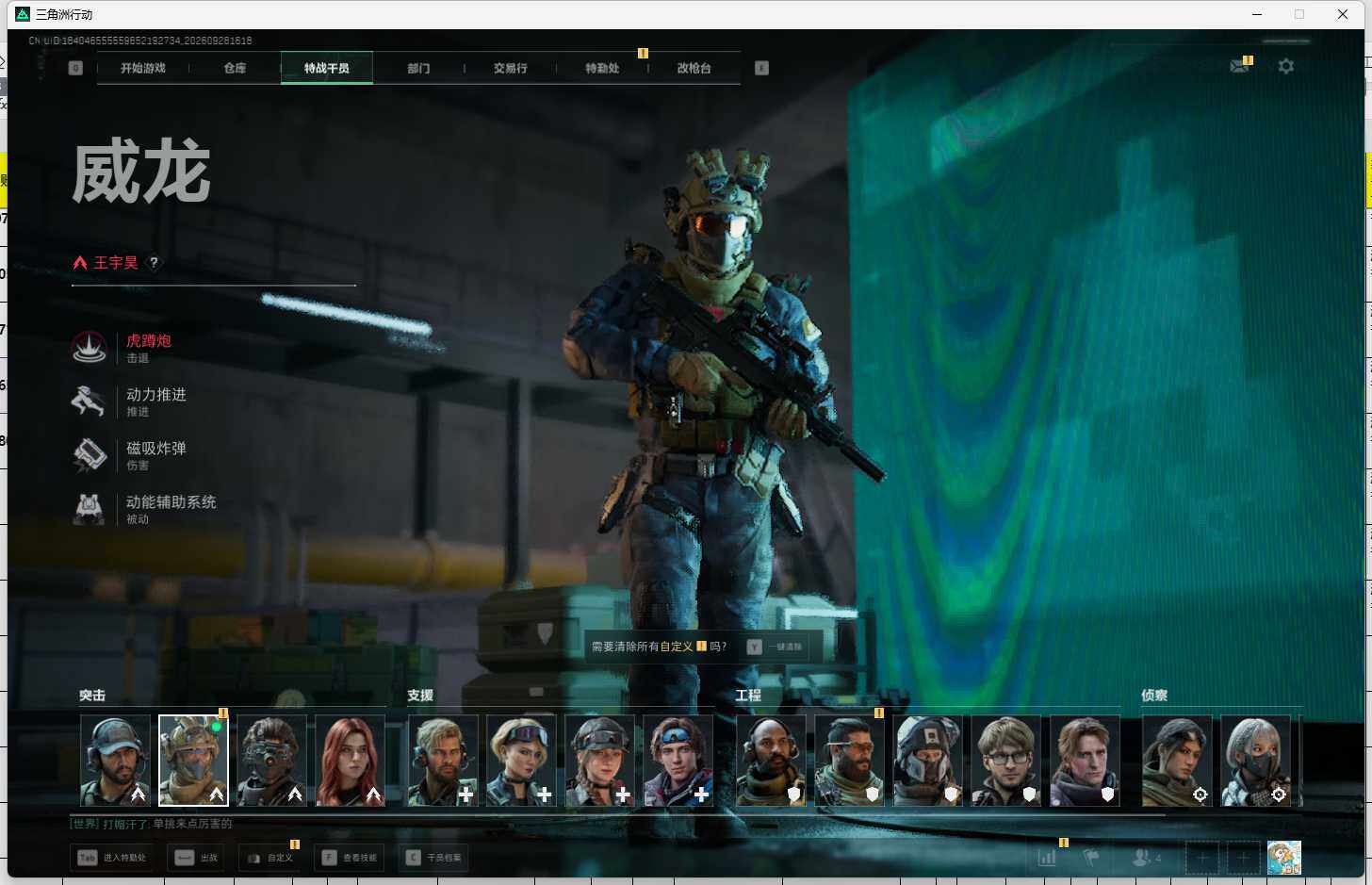This screenshot has width=1372, height=885.
Task: Select the blue-headband support operator portrait
Action: click(678, 761)
